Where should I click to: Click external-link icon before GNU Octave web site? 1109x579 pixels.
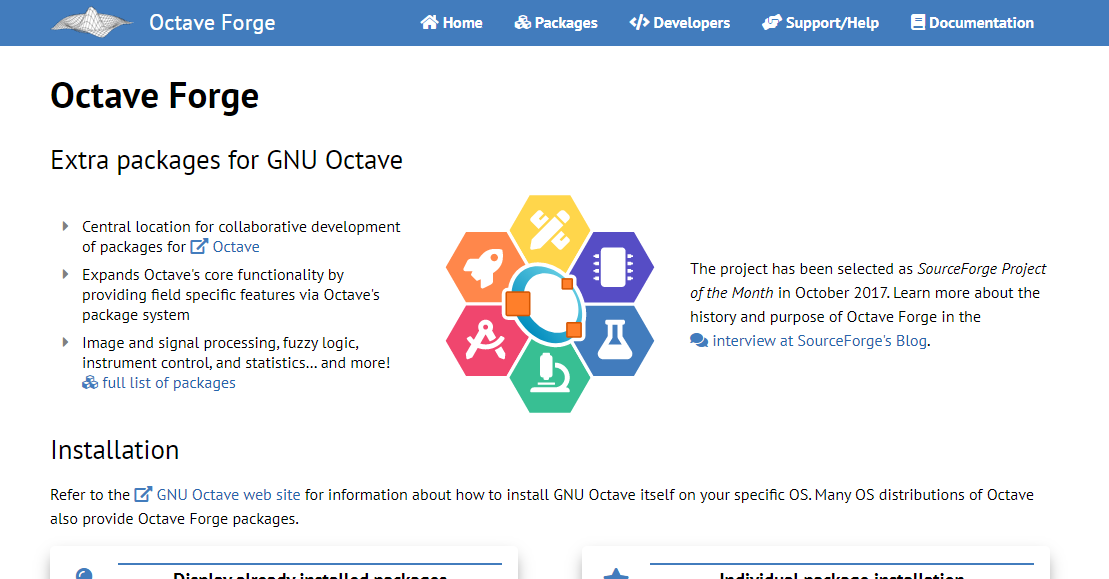(x=144, y=494)
